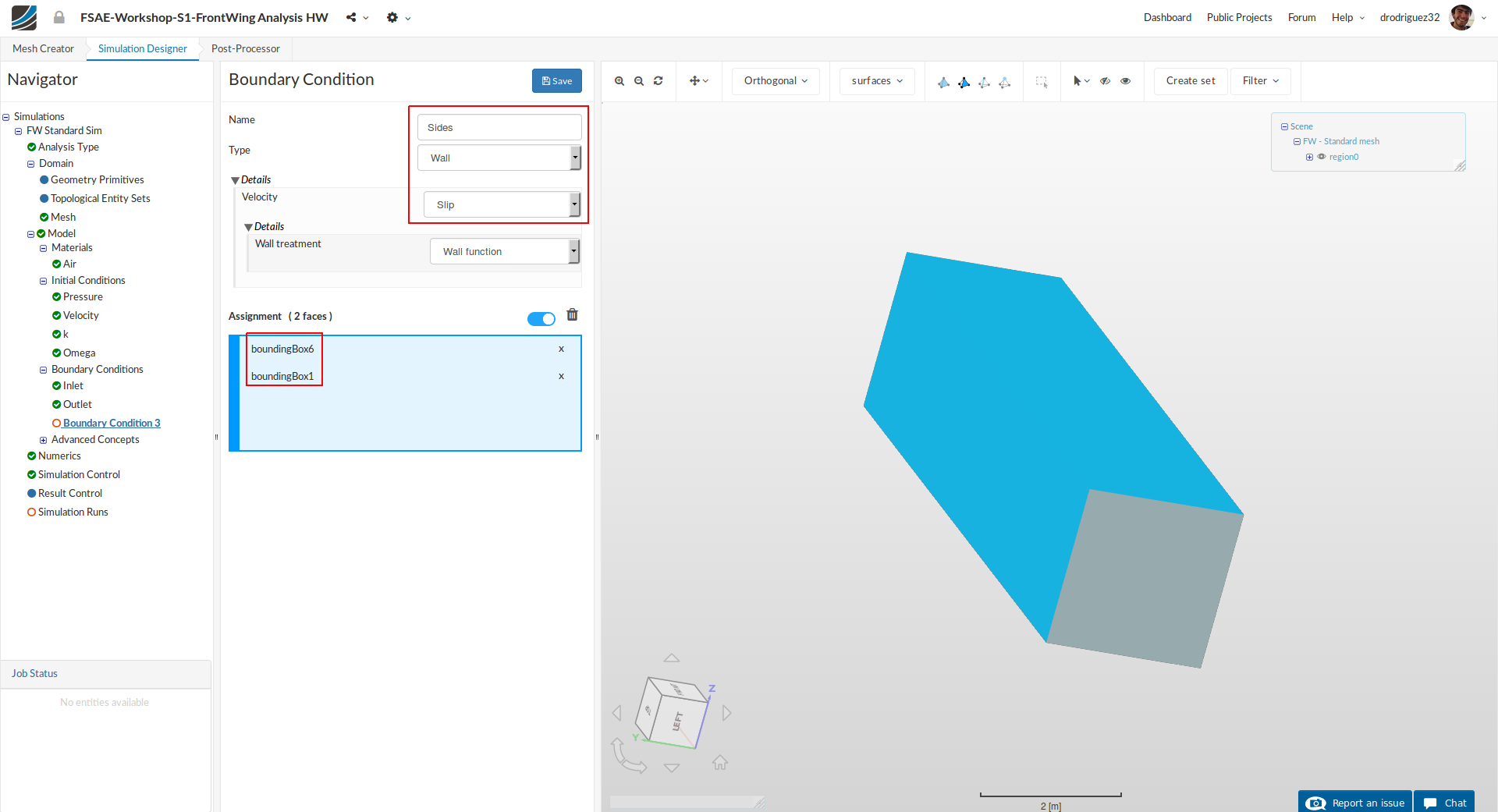
Task: Open the Job Status panel header
Action: 106,674
